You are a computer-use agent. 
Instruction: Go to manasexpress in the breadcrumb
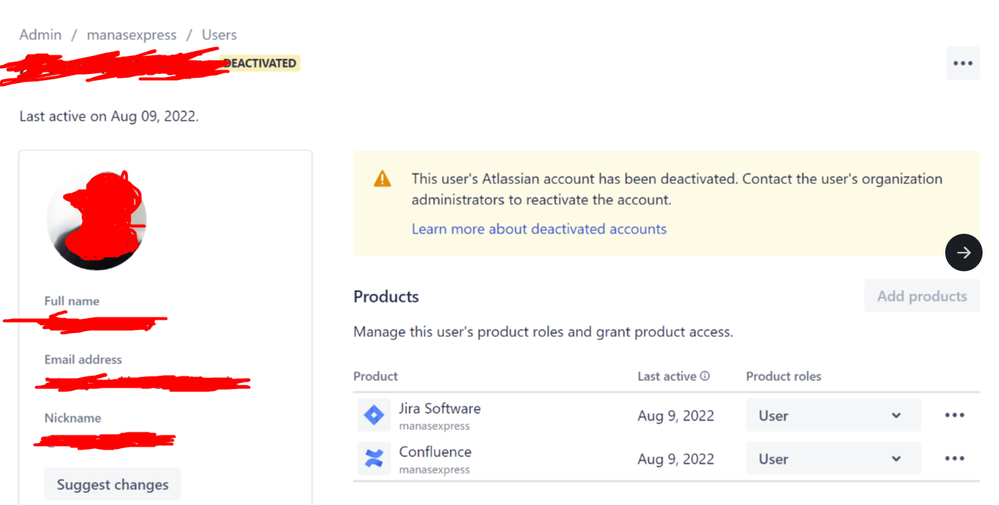(131, 35)
